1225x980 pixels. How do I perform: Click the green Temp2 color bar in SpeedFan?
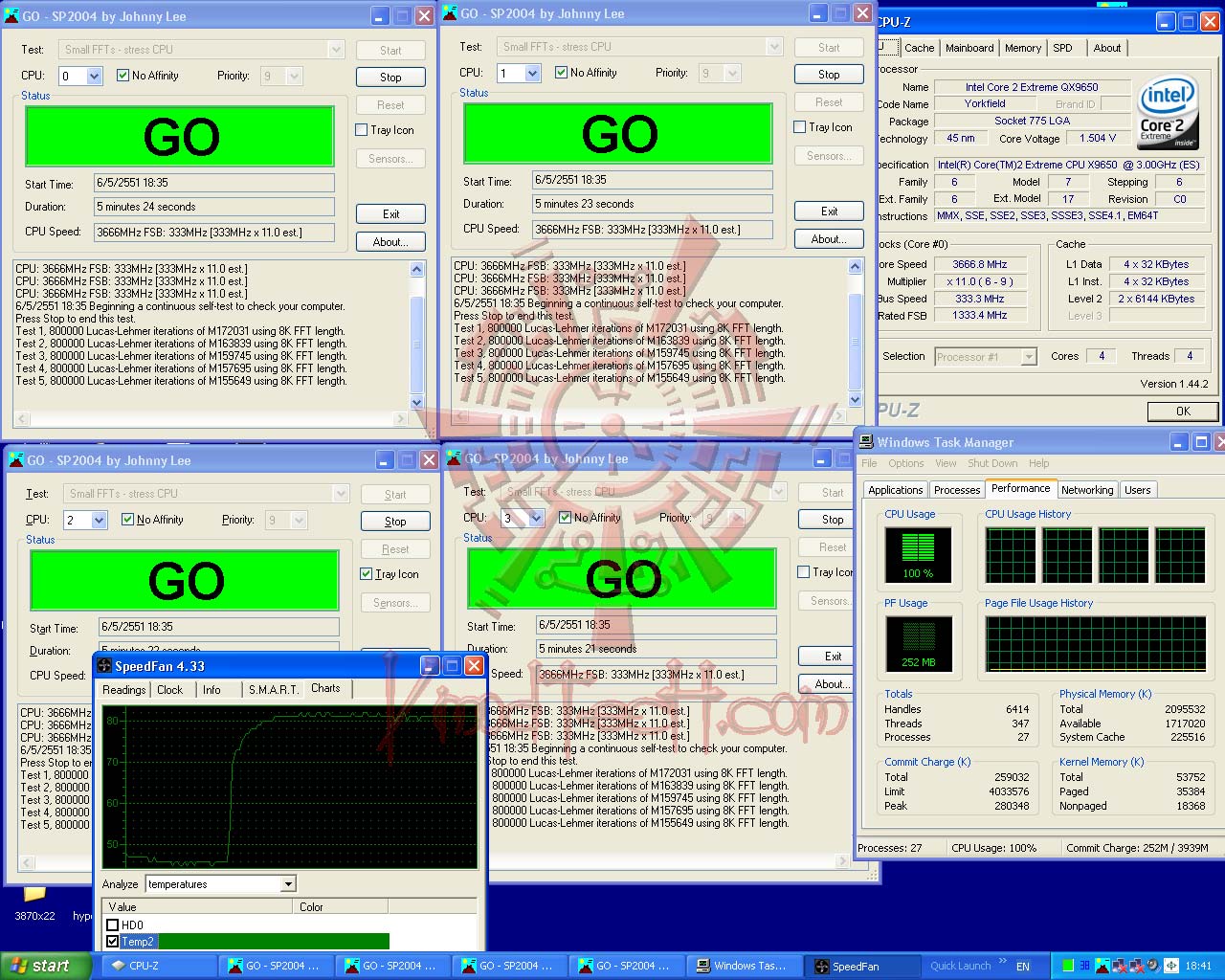273,942
